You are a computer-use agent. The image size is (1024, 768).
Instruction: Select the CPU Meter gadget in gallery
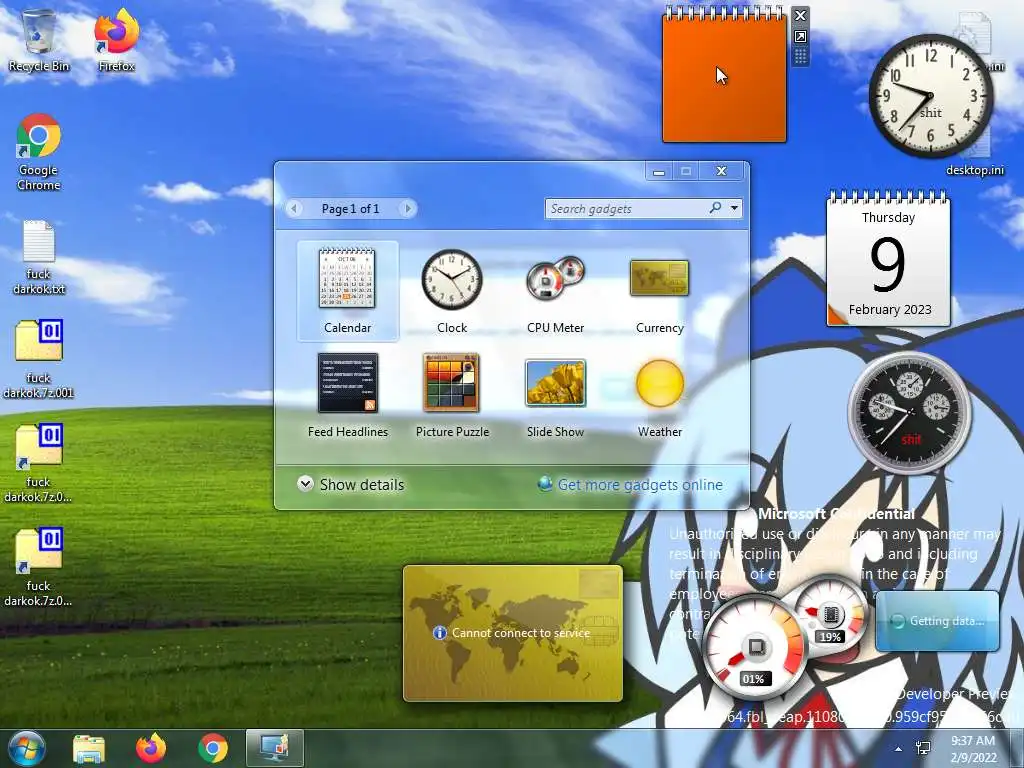click(556, 291)
